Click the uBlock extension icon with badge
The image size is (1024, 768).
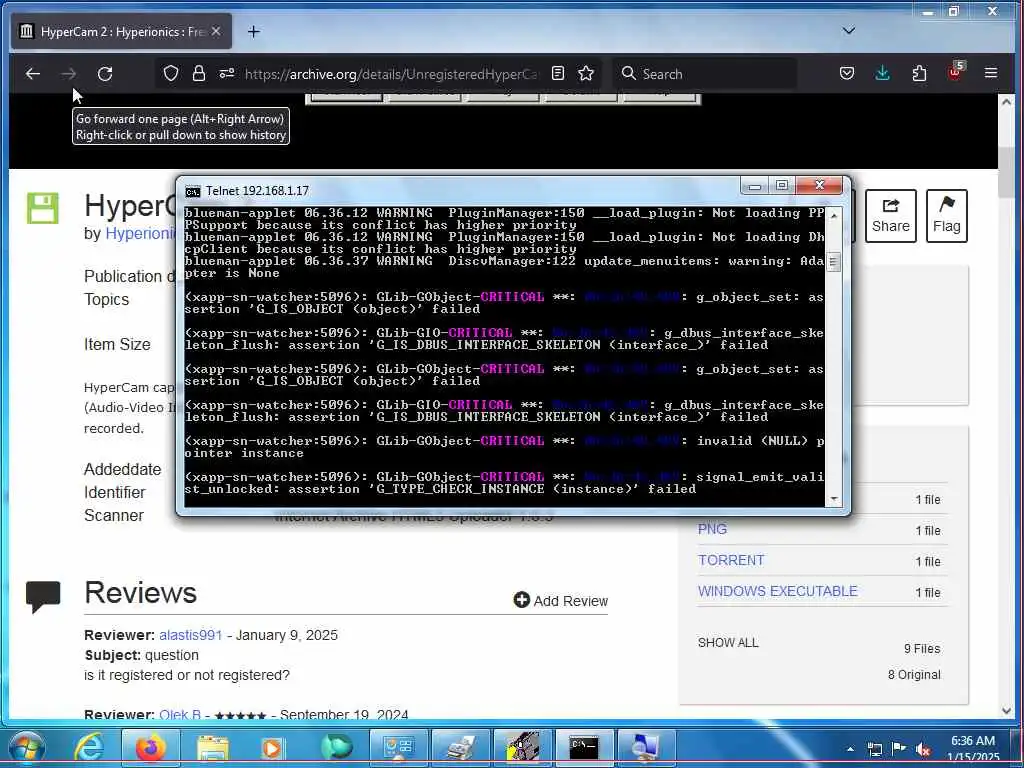(x=955, y=72)
